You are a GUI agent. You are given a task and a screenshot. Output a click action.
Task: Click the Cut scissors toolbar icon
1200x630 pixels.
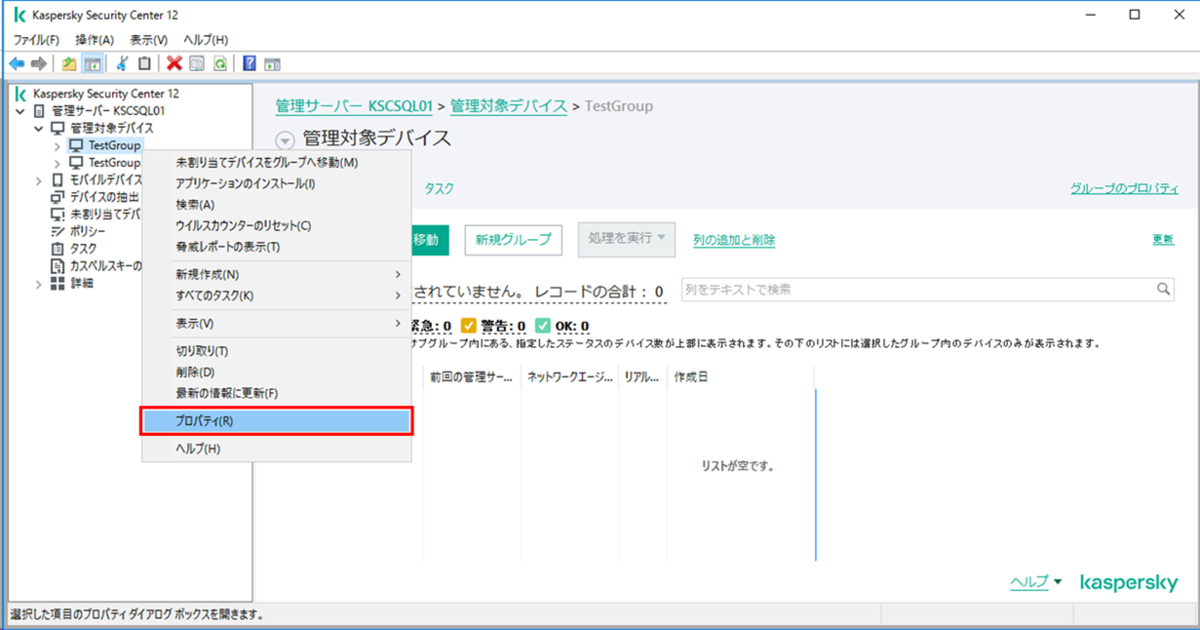[x=122, y=63]
